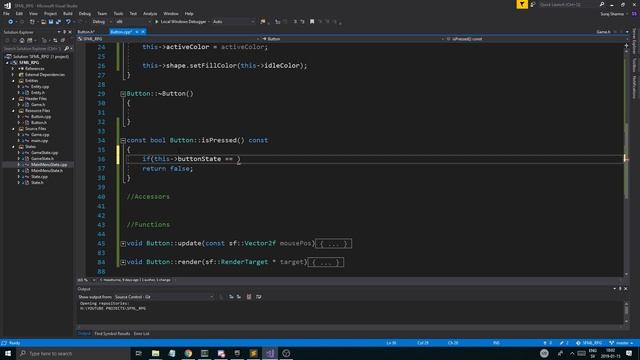The width and height of the screenshot is (640, 360).
Task: Open File Explorer from the taskbar
Action: point(156,353)
